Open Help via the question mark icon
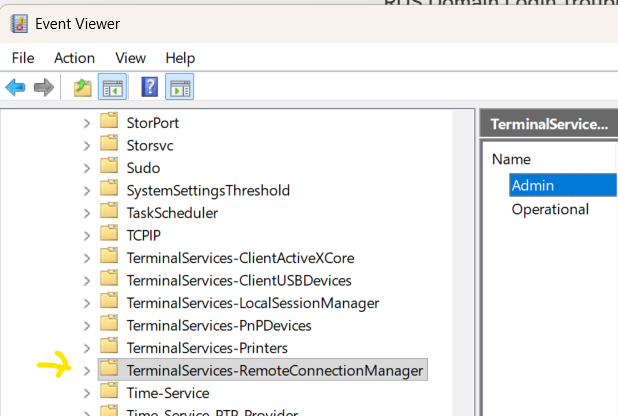This screenshot has width=618, height=416. 150,87
